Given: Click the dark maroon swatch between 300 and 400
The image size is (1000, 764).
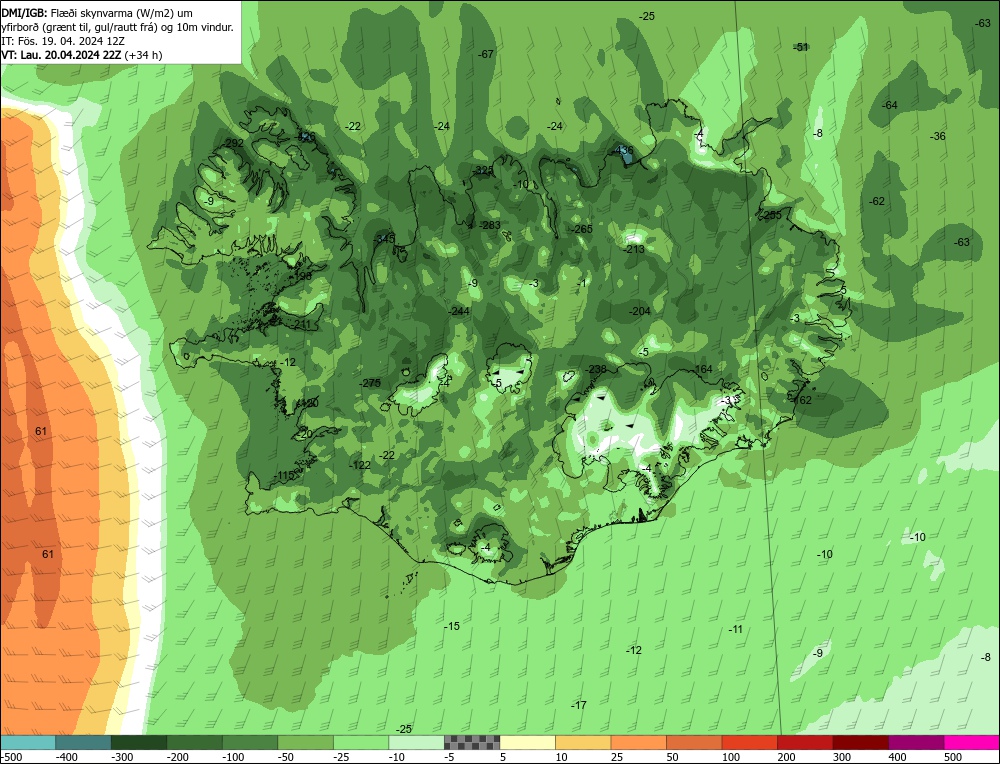Looking at the screenshot, I should pyautogui.click(x=860, y=742).
